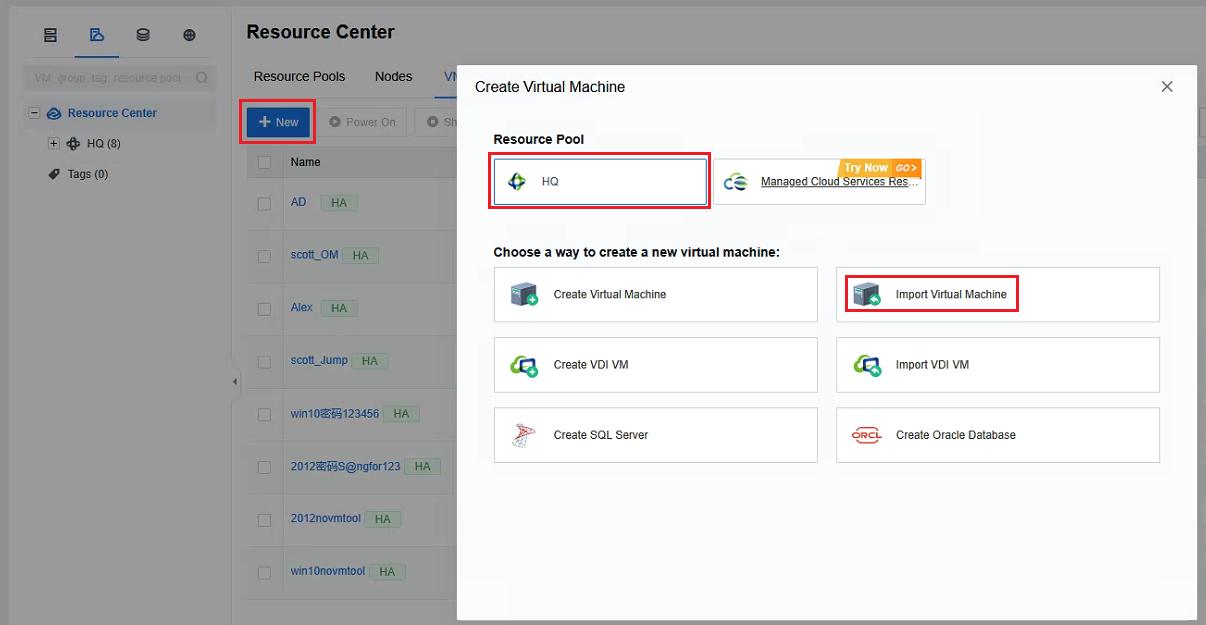Open the win10novmtool VM link

[329, 572]
